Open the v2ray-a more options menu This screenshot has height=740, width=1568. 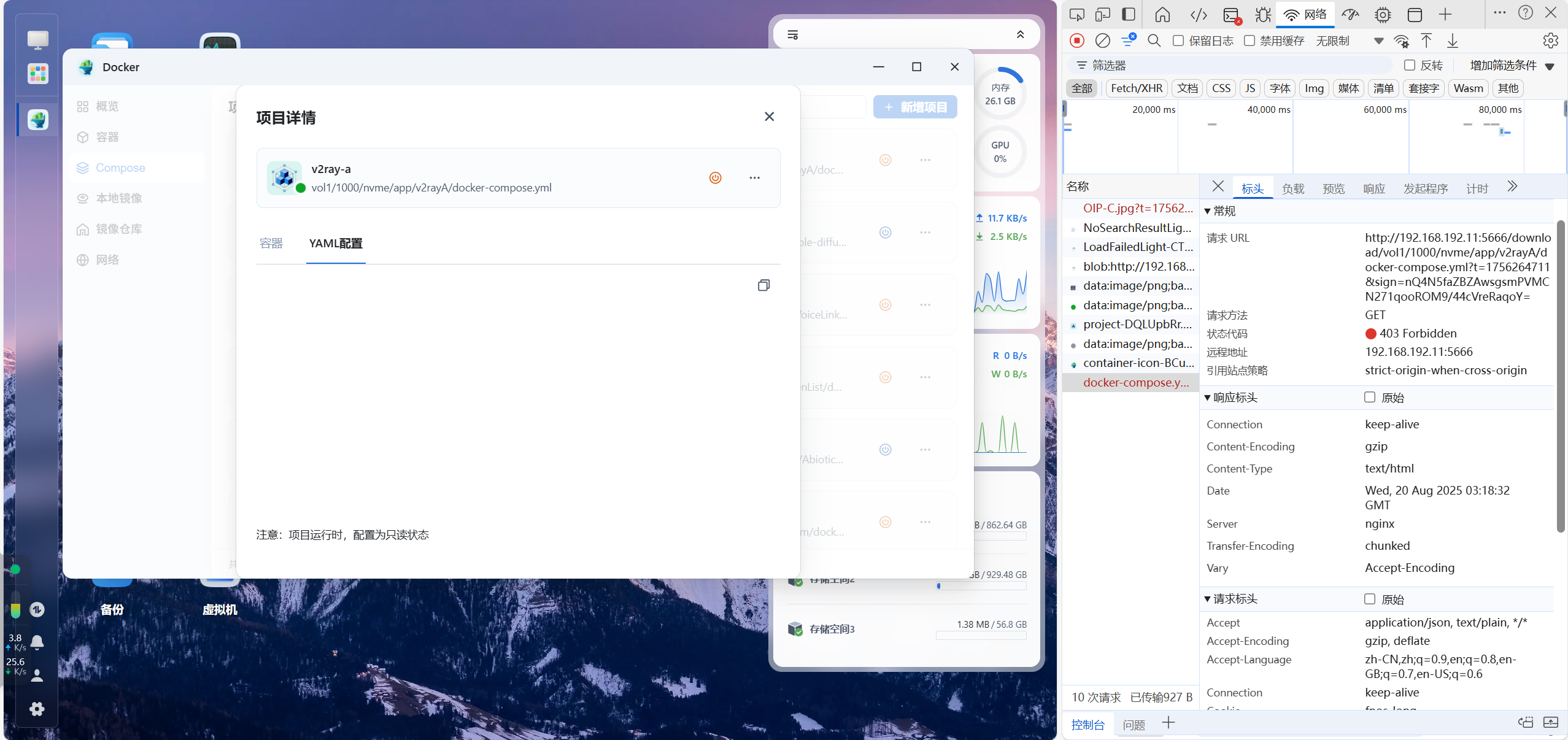tap(754, 178)
